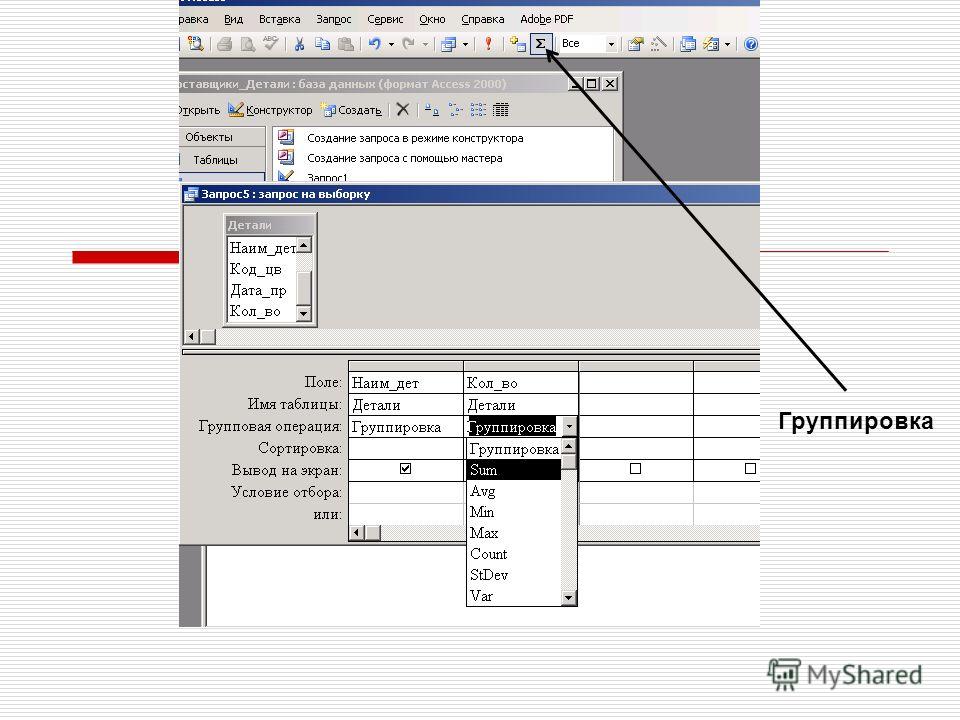The image size is (960, 720).
Task: Select Var in the group operation list
Action: tap(514, 595)
